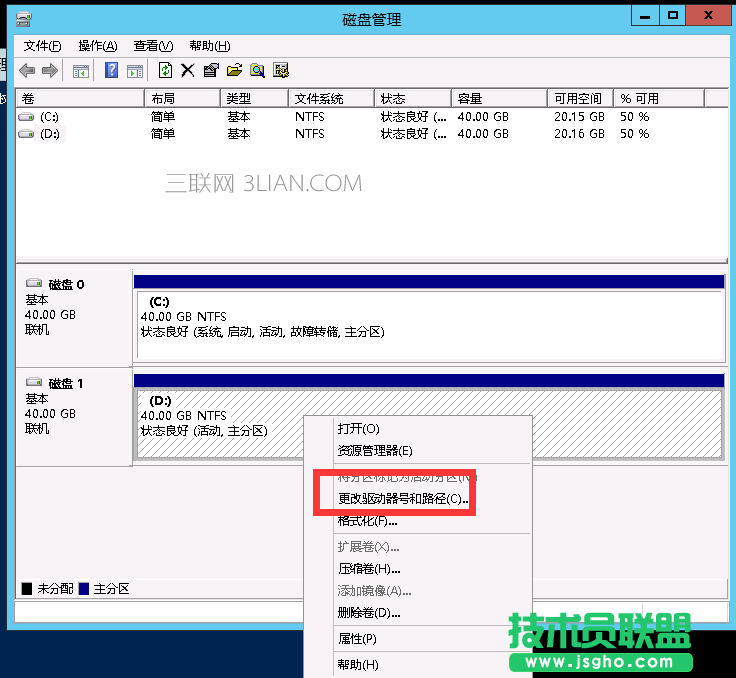Open the 查看(V) menu
Image resolution: width=736 pixels, height=678 pixels.
click(x=153, y=46)
